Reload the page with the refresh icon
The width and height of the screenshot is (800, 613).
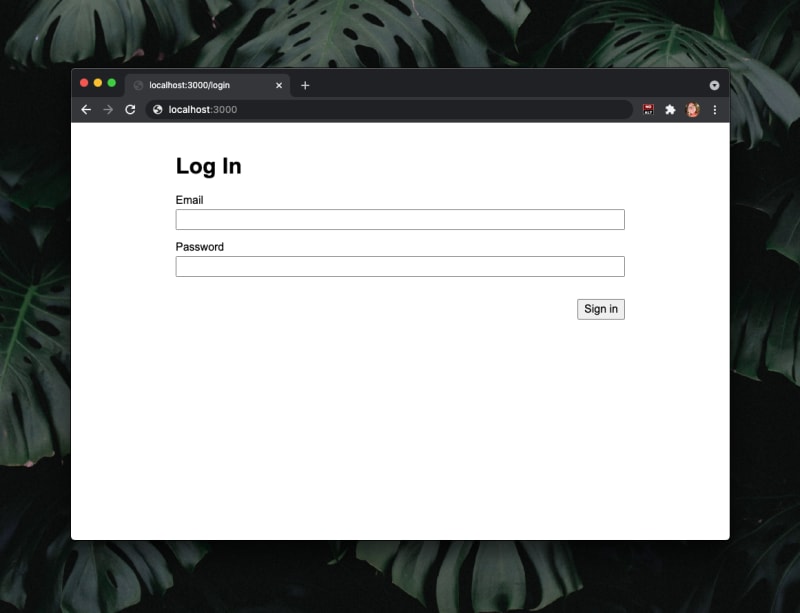pos(130,110)
